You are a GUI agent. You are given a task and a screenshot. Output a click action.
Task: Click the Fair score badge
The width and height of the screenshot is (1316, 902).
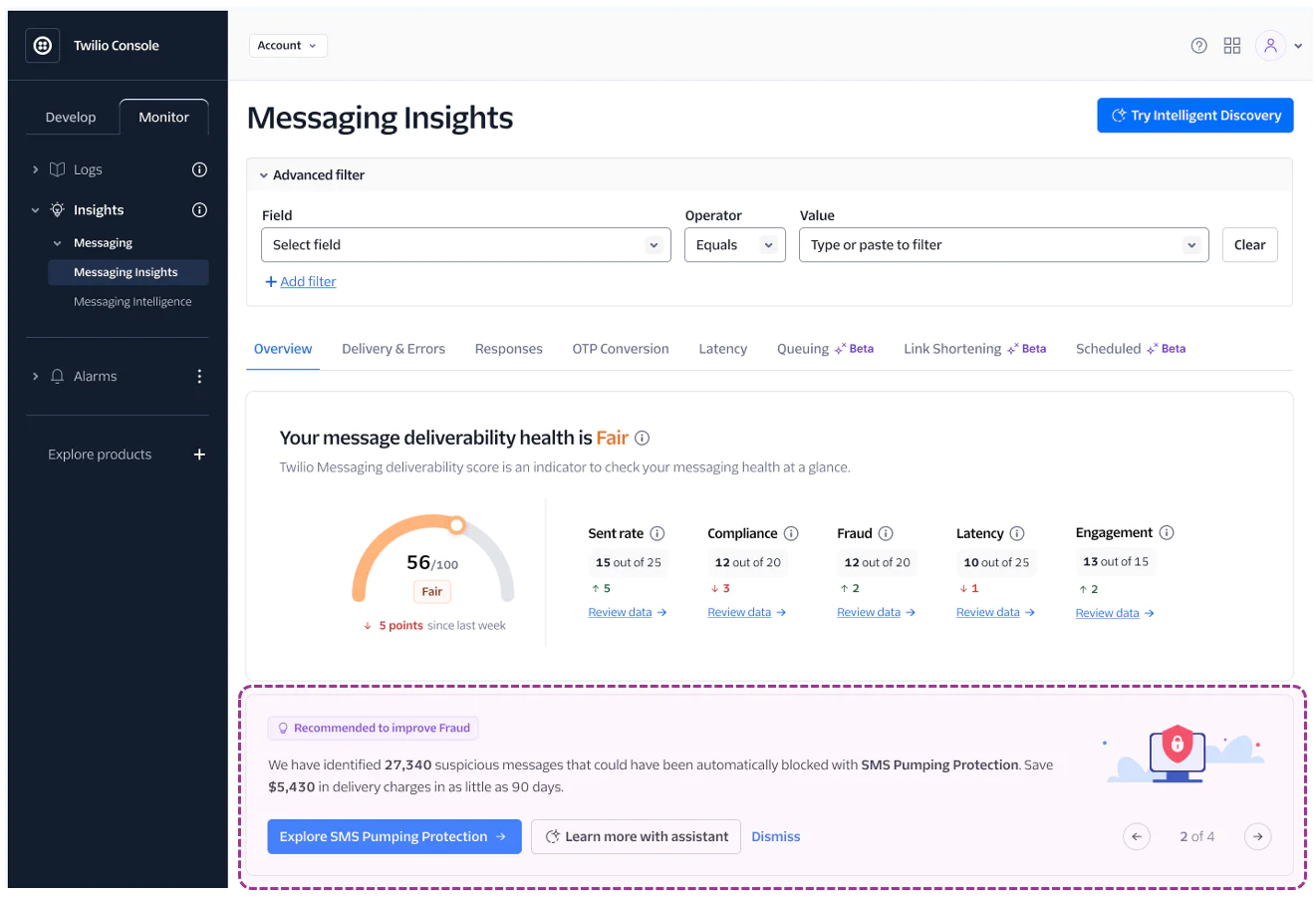432,592
